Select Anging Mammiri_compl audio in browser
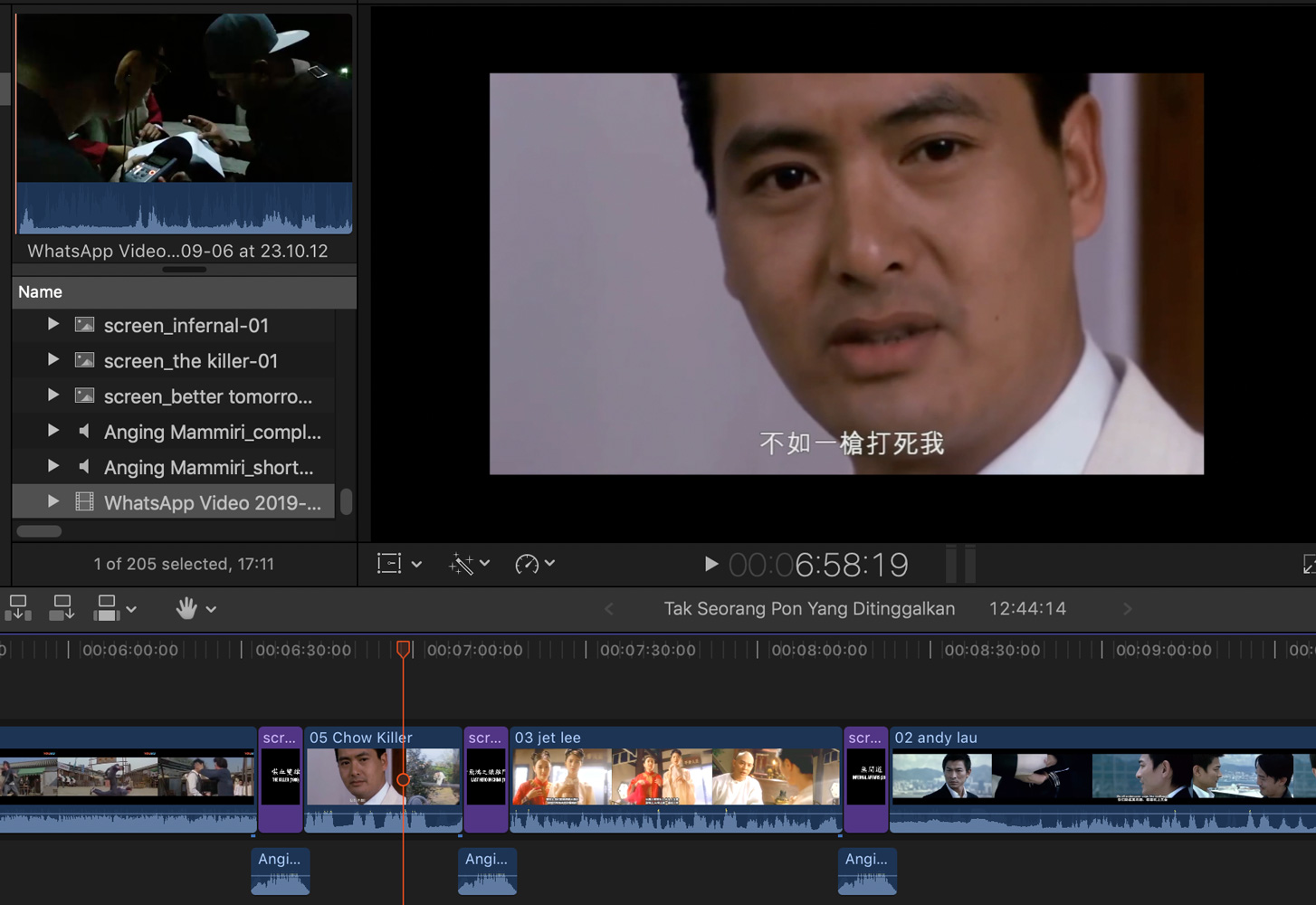The height and width of the screenshot is (905, 1316). [212, 432]
